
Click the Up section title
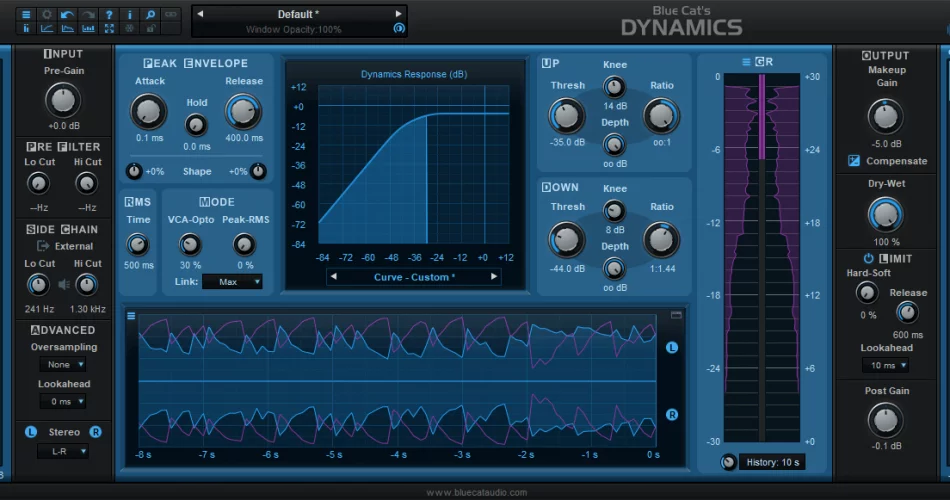point(551,63)
